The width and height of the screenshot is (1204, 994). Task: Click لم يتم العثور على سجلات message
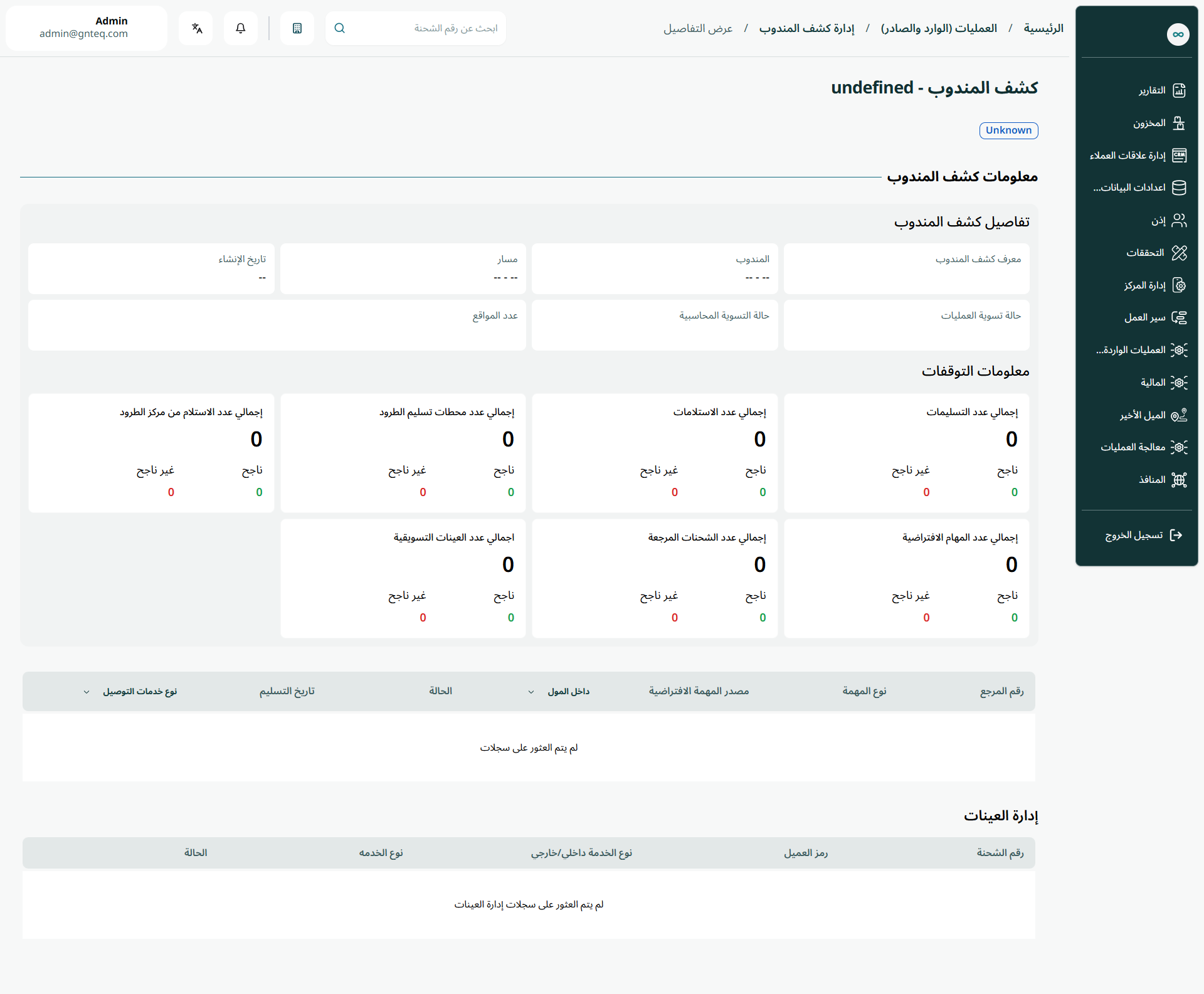pos(529,748)
